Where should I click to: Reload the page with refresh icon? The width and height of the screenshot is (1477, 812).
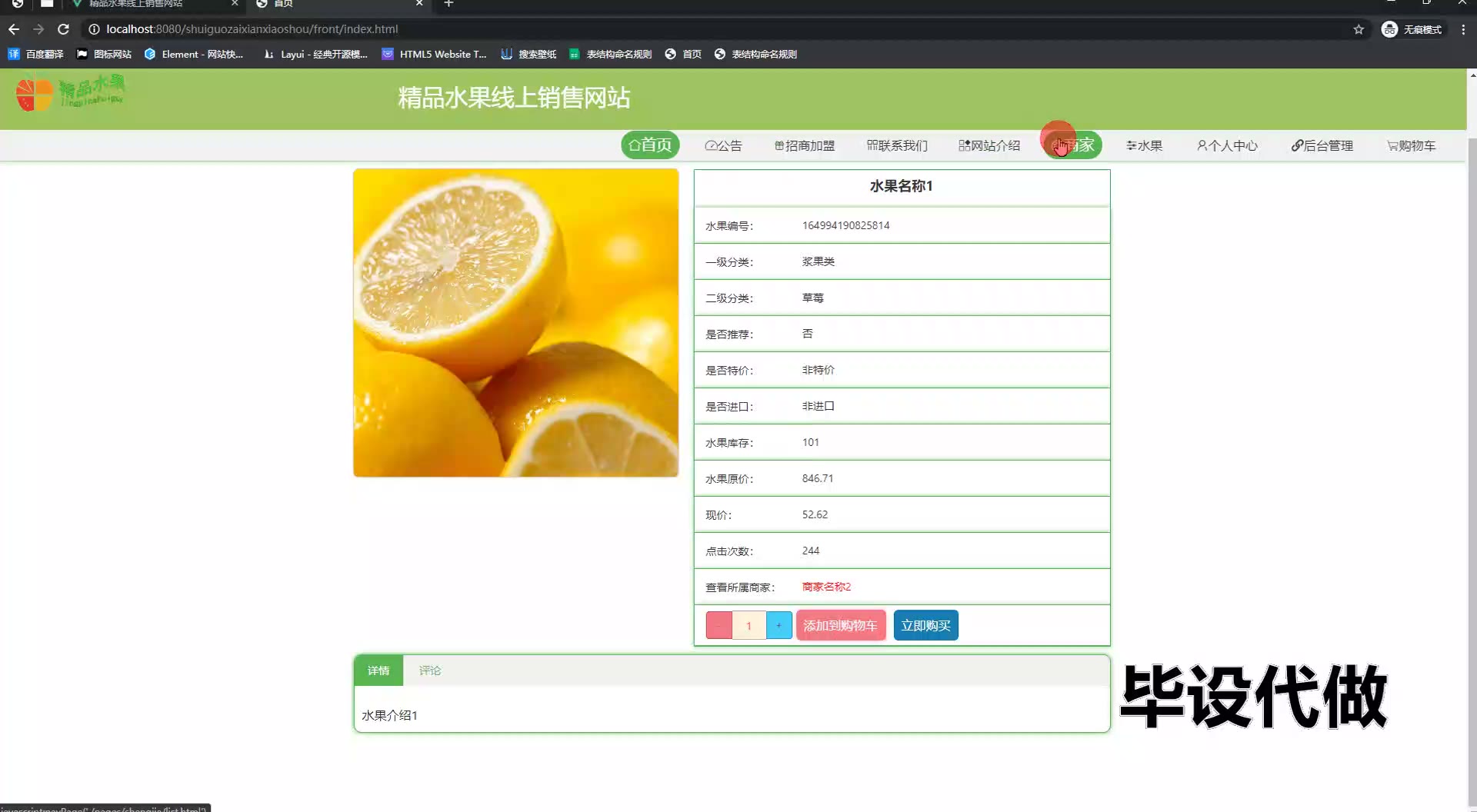64,29
